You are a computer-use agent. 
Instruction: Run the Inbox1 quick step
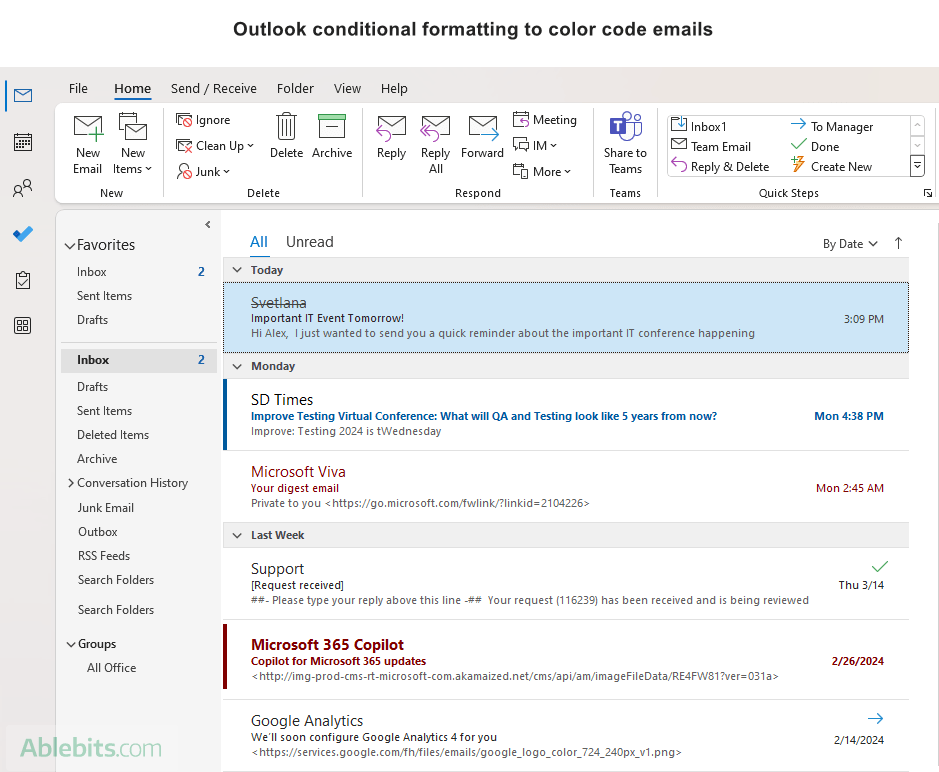click(x=699, y=126)
